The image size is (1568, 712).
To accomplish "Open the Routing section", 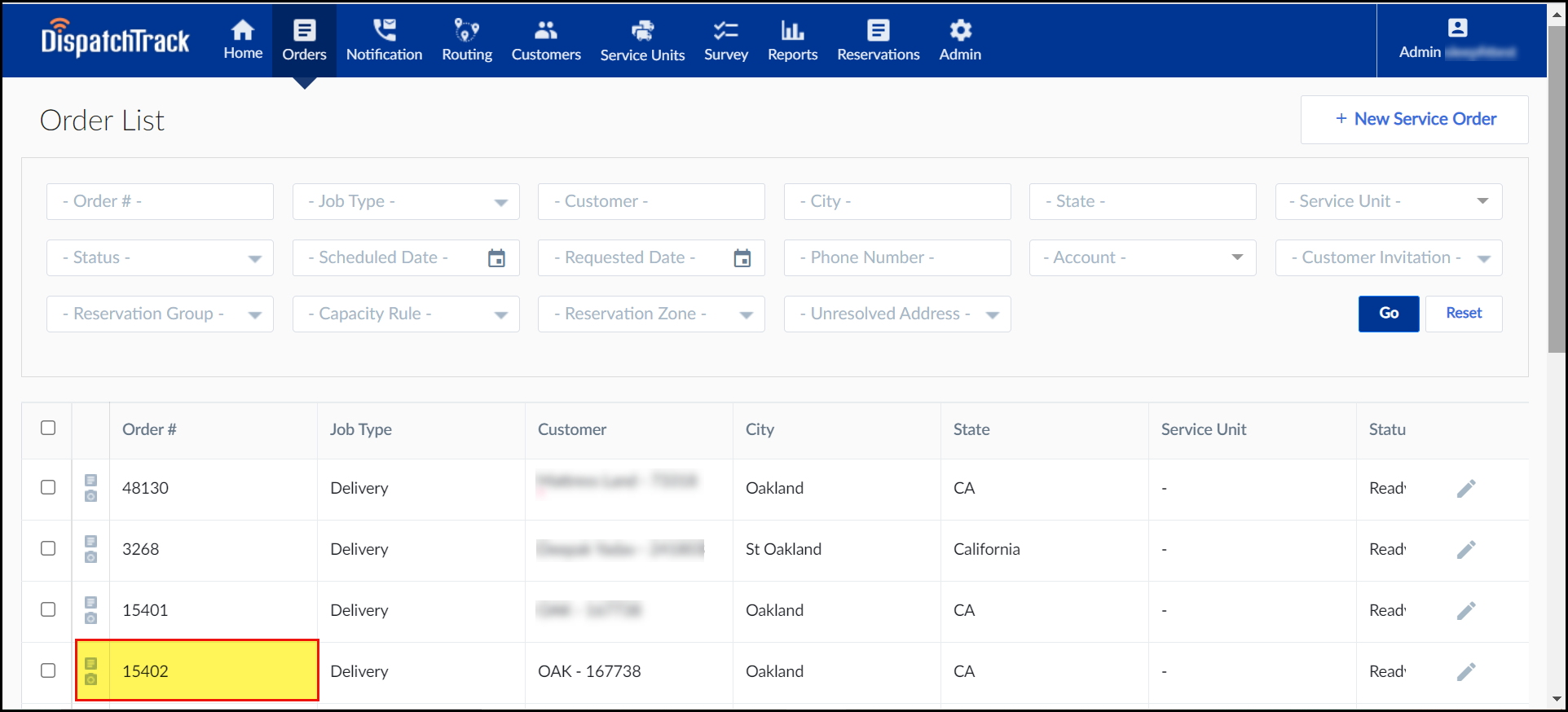I will point(467,40).
